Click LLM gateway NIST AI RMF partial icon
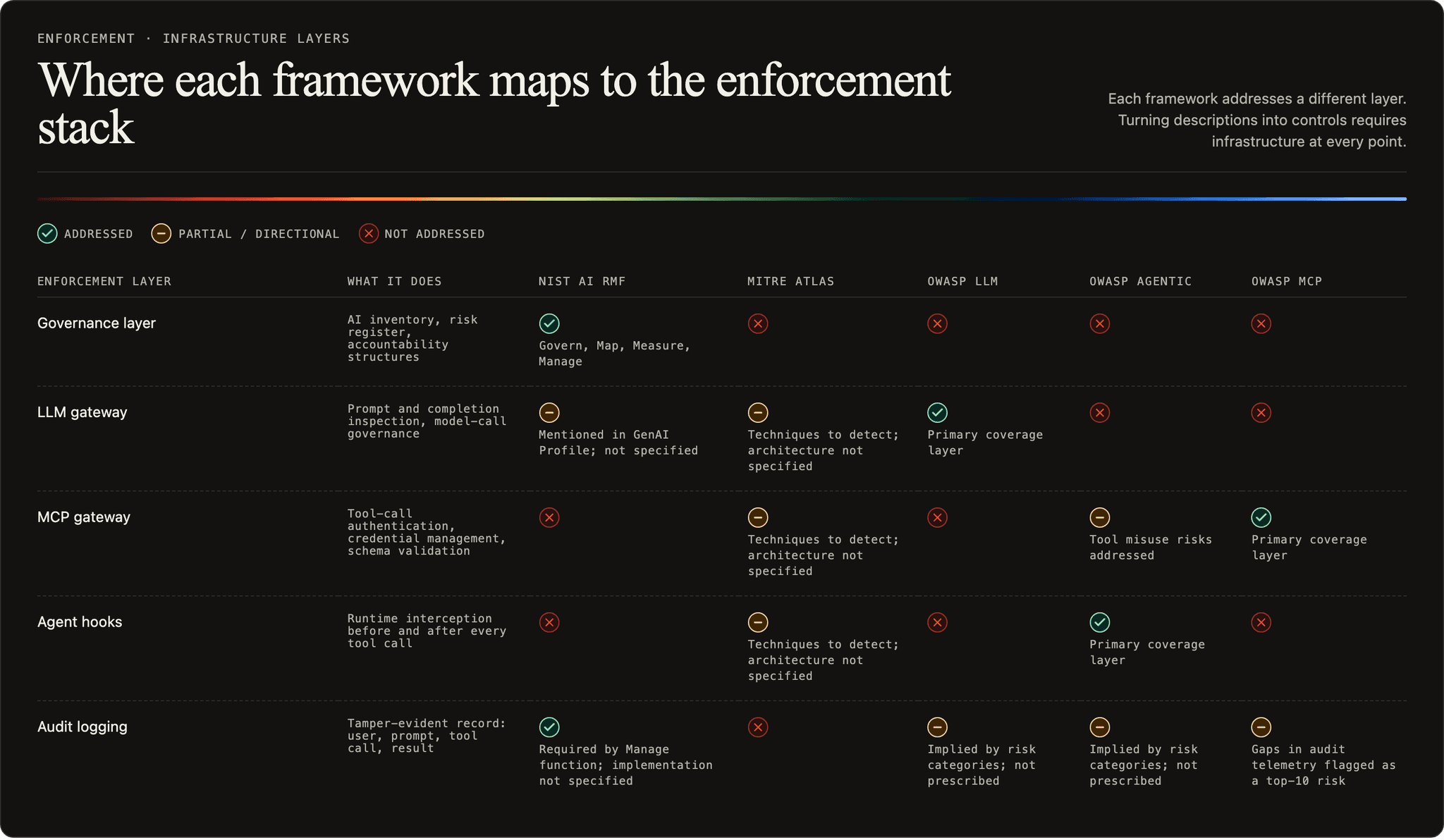Image resolution: width=1444 pixels, height=840 pixels. tap(549, 412)
